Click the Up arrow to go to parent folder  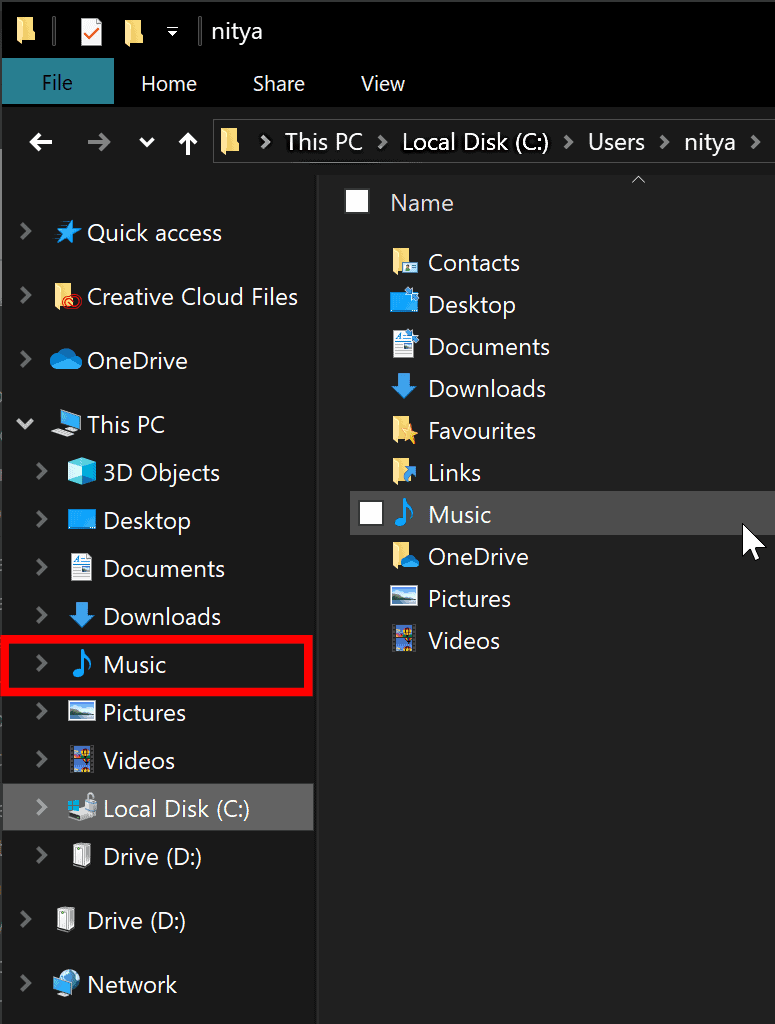click(188, 142)
